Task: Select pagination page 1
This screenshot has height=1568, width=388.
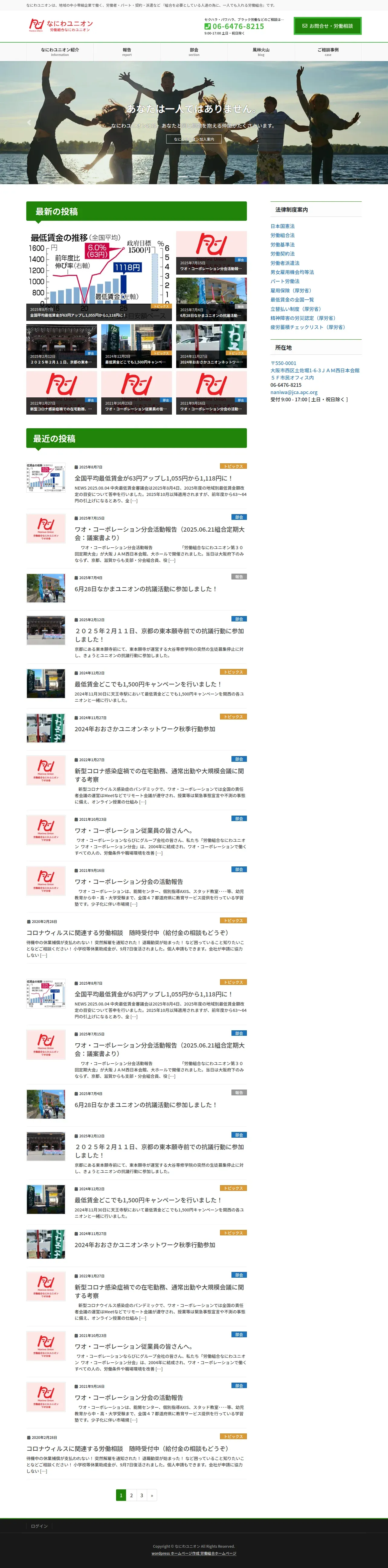Action: coord(121,1495)
